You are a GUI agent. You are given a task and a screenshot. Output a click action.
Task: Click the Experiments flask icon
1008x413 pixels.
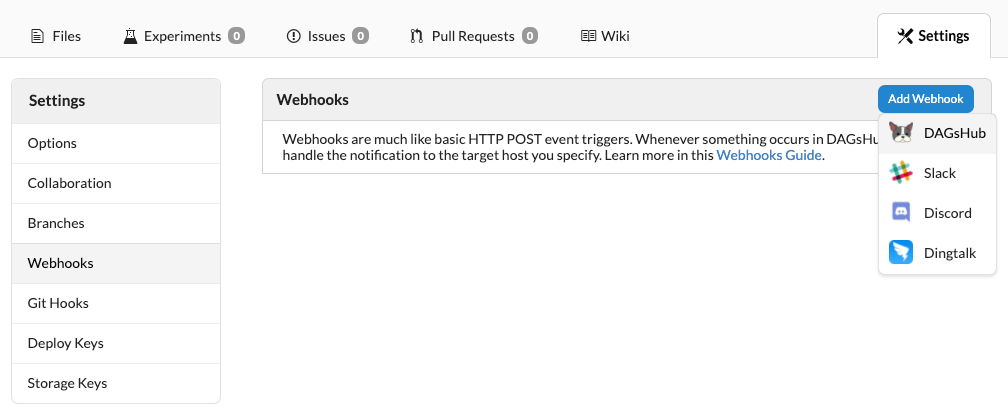point(130,36)
